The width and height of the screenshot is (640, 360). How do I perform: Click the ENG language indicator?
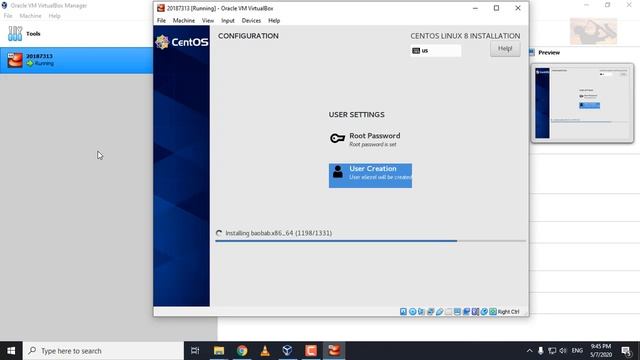[577, 351]
